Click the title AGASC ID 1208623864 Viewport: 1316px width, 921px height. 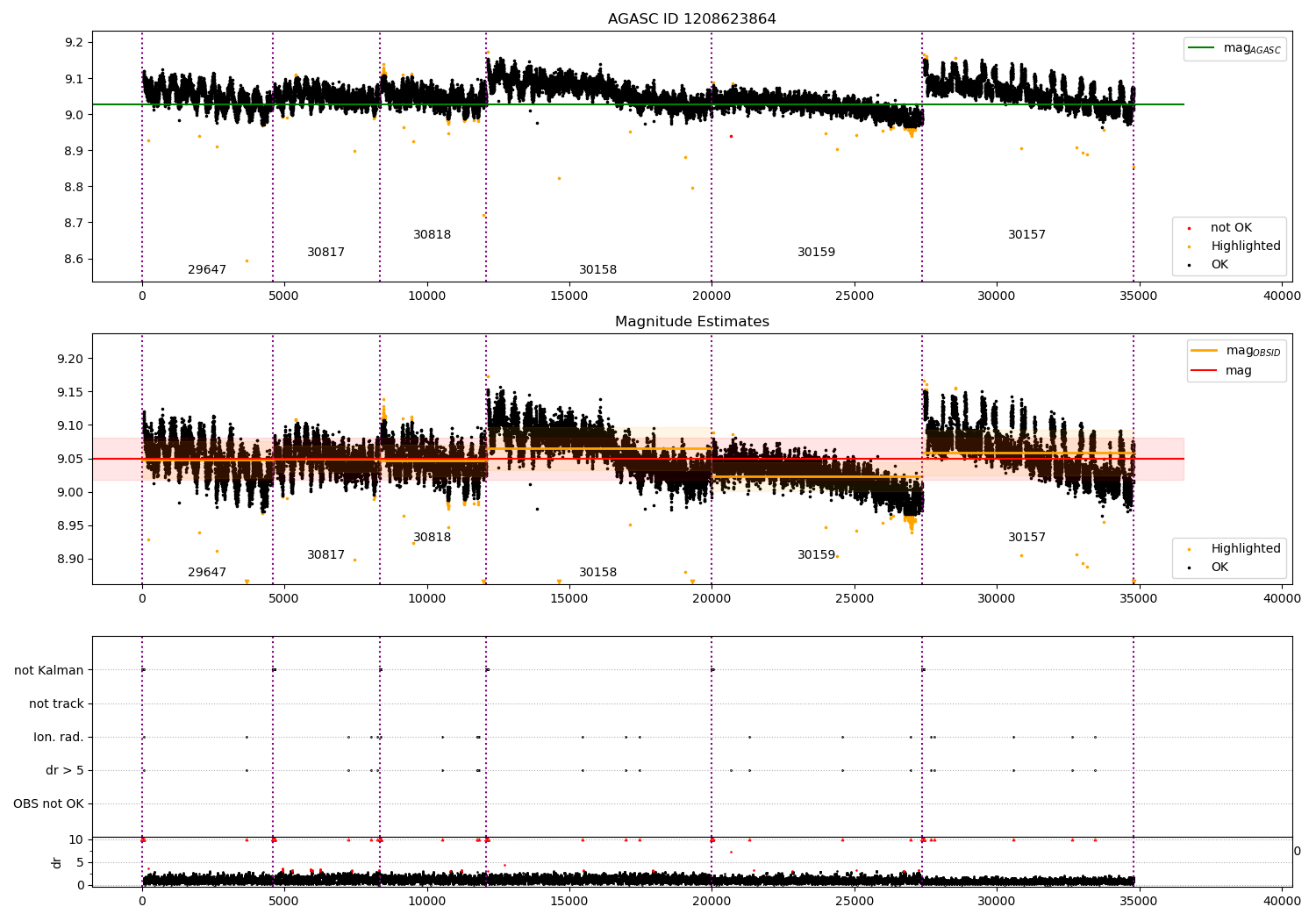[x=691, y=19]
